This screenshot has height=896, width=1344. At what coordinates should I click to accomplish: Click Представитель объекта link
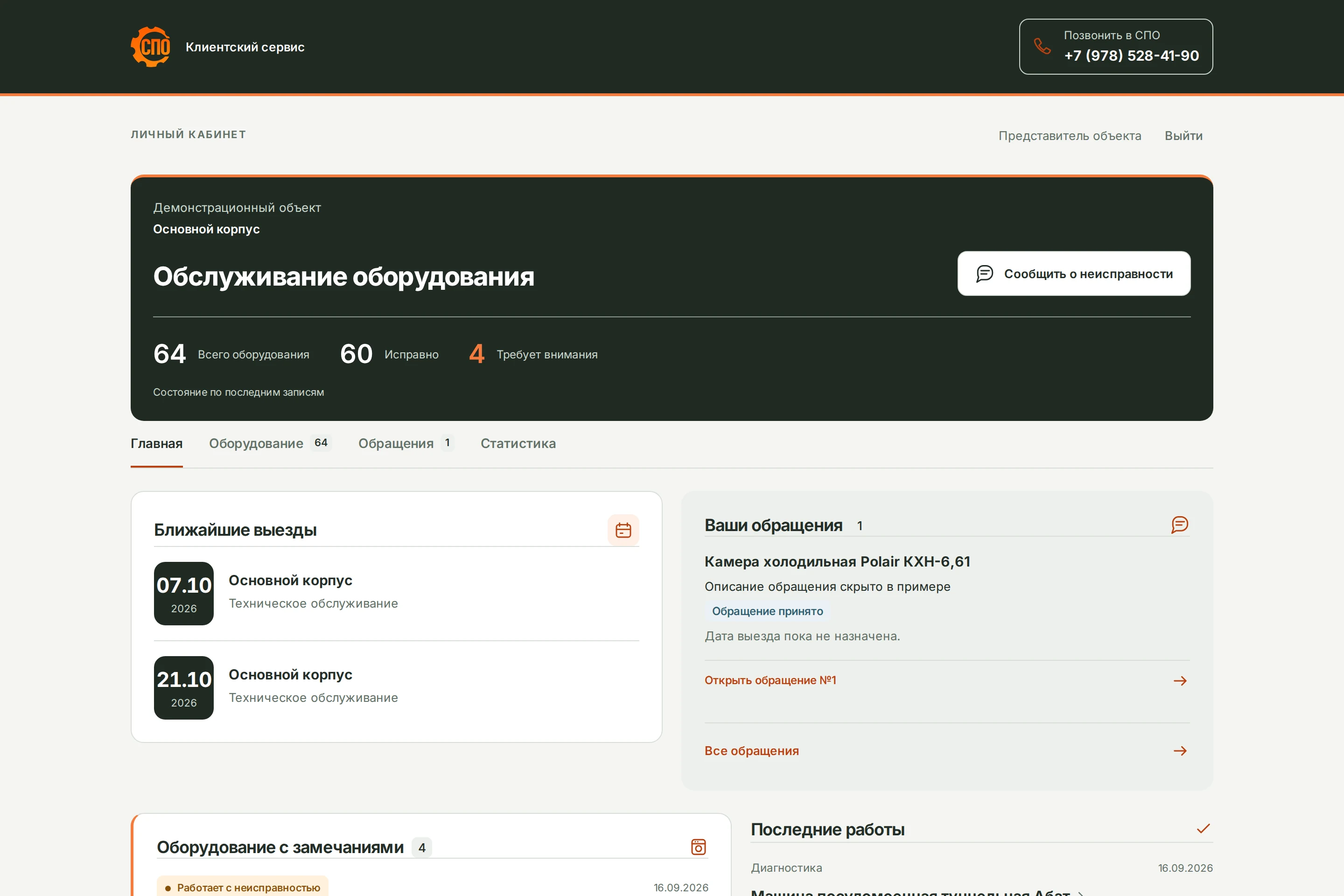(x=1070, y=136)
